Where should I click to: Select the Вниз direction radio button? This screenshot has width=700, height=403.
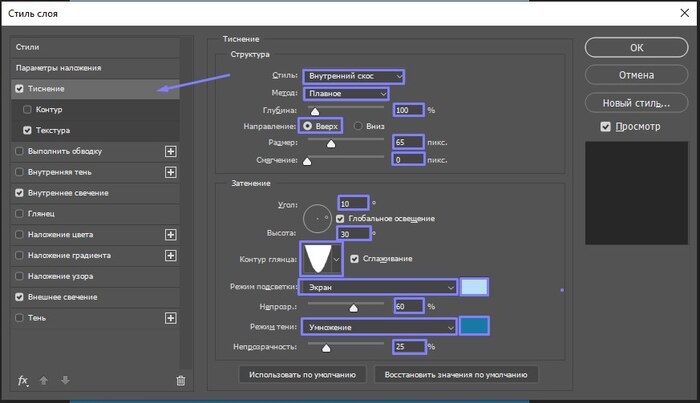[x=357, y=126]
